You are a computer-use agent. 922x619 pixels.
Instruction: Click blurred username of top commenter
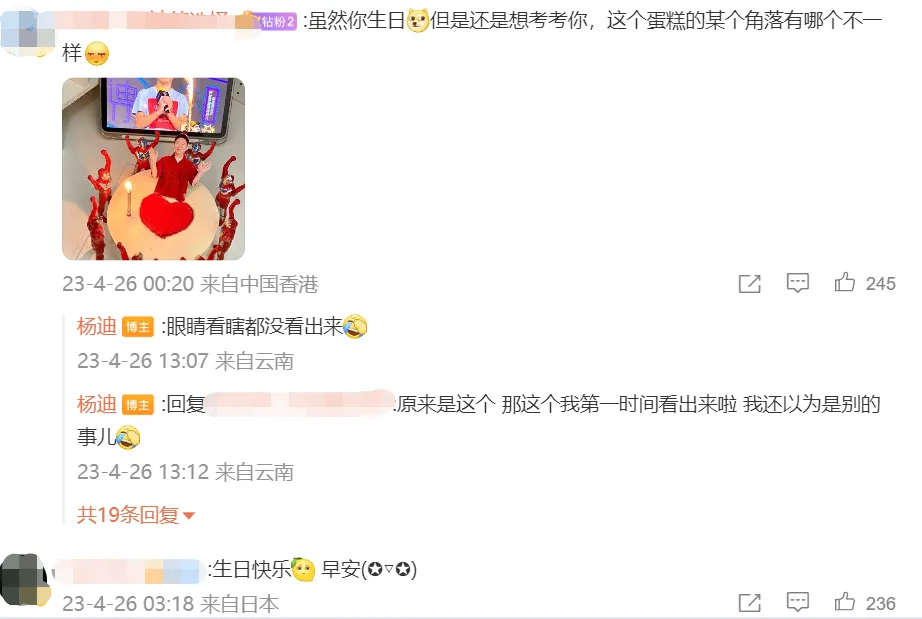156,21
